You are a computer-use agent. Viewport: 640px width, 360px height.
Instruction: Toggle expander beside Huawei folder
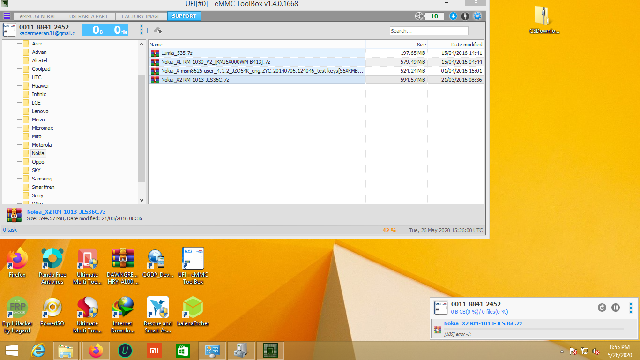coord(19,86)
